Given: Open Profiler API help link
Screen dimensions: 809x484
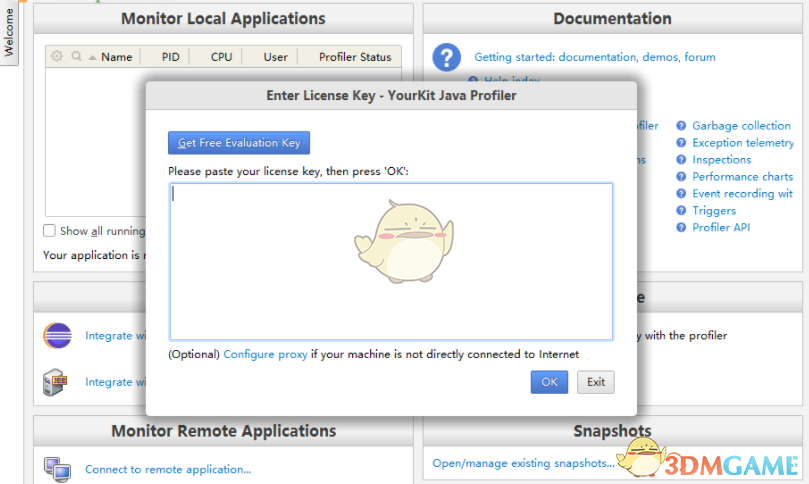Looking at the screenshot, I should pyautogui.click(x=721, y=228).
